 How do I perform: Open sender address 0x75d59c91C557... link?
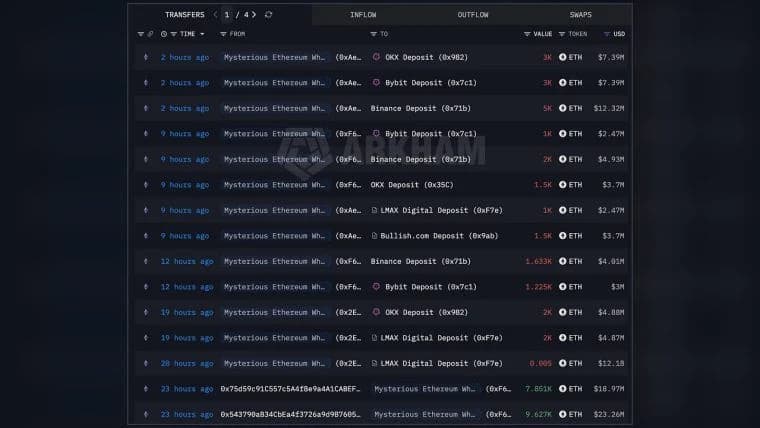pos(290,389)
